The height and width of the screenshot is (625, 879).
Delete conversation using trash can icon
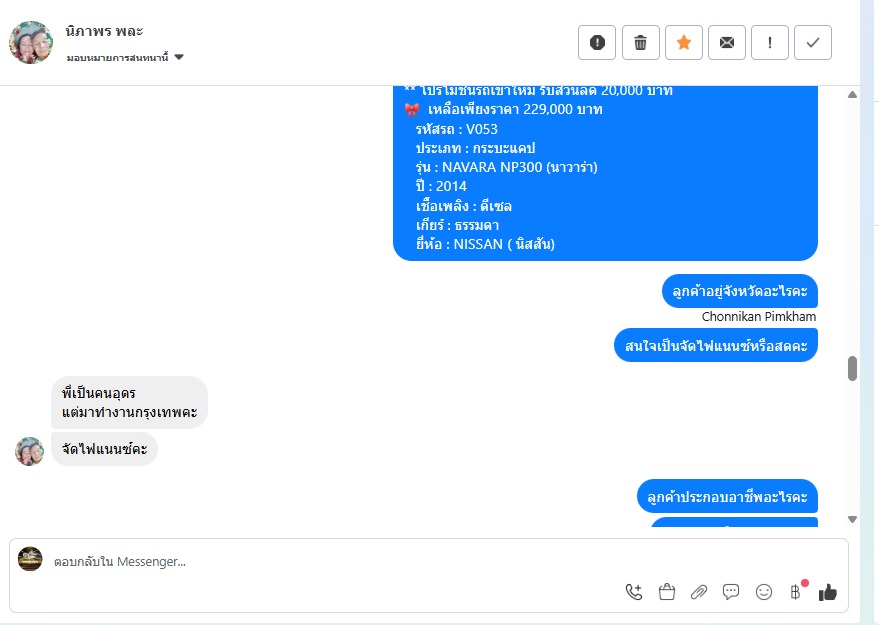[x=640, y=43]
